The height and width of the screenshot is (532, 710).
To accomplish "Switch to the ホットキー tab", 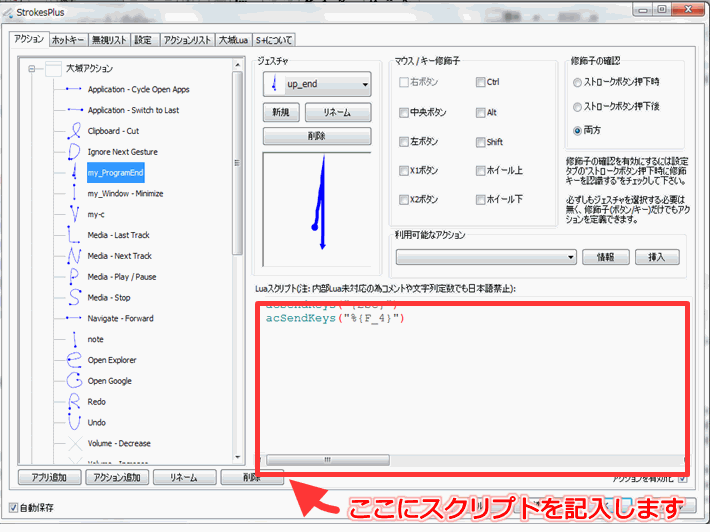I will click(68, 40).
